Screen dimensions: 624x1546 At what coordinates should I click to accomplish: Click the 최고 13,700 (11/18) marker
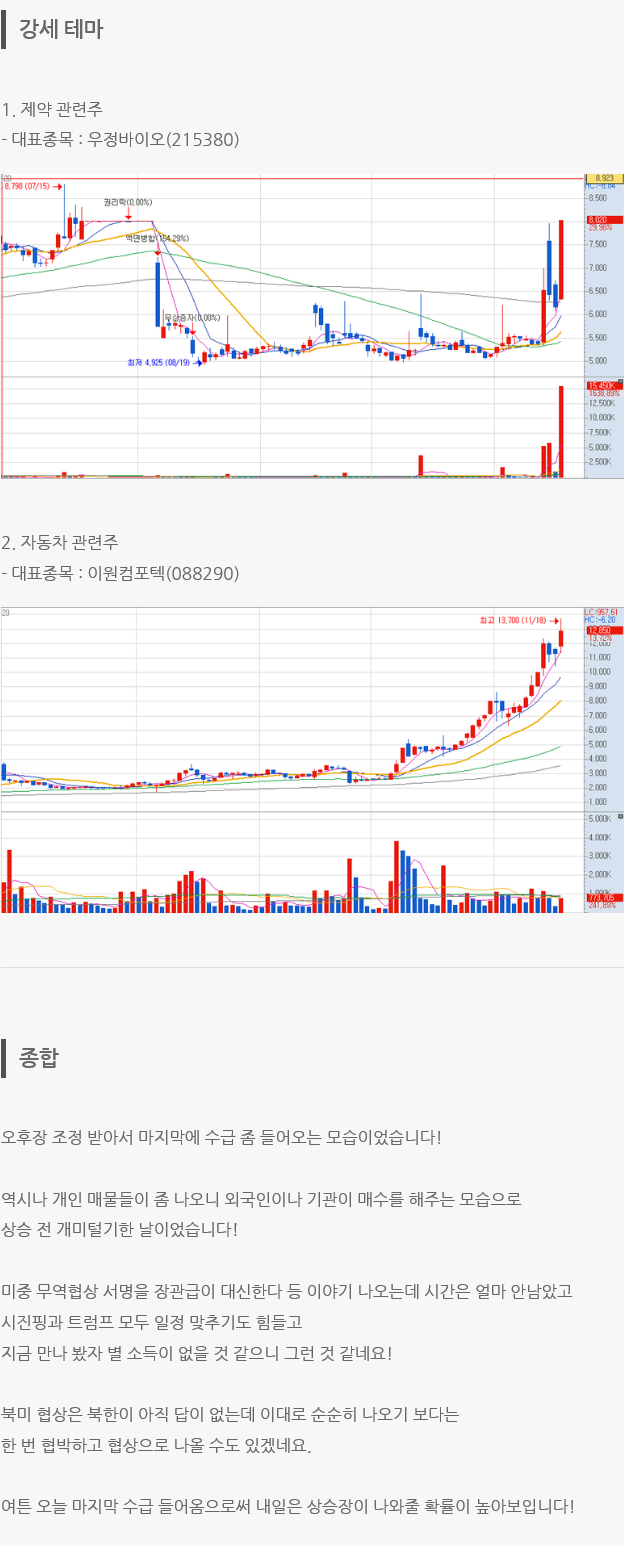(515, 620)
